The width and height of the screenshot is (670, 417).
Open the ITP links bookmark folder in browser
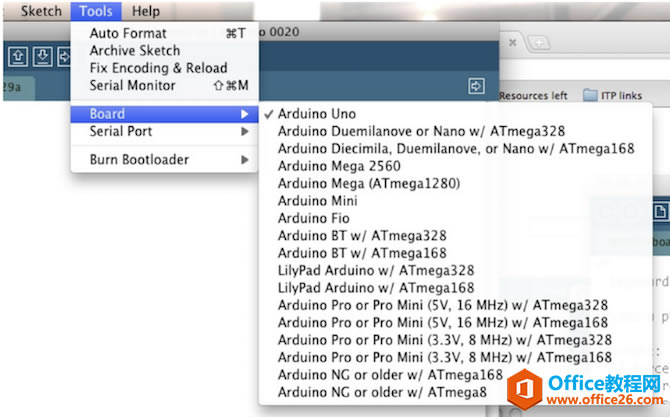(x=613, y=95)
